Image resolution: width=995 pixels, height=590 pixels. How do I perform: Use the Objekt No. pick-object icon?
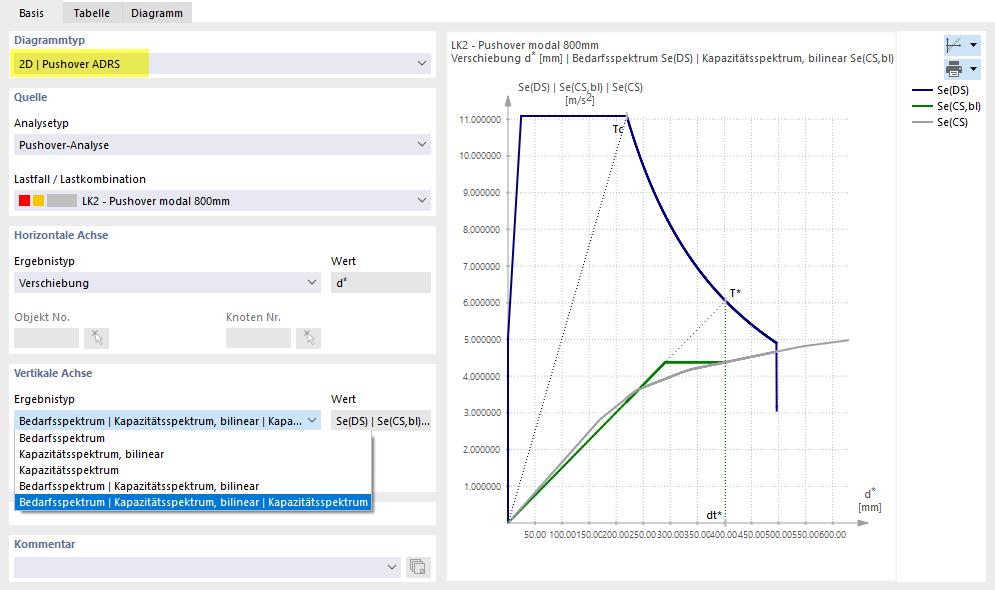coord(96,337)
